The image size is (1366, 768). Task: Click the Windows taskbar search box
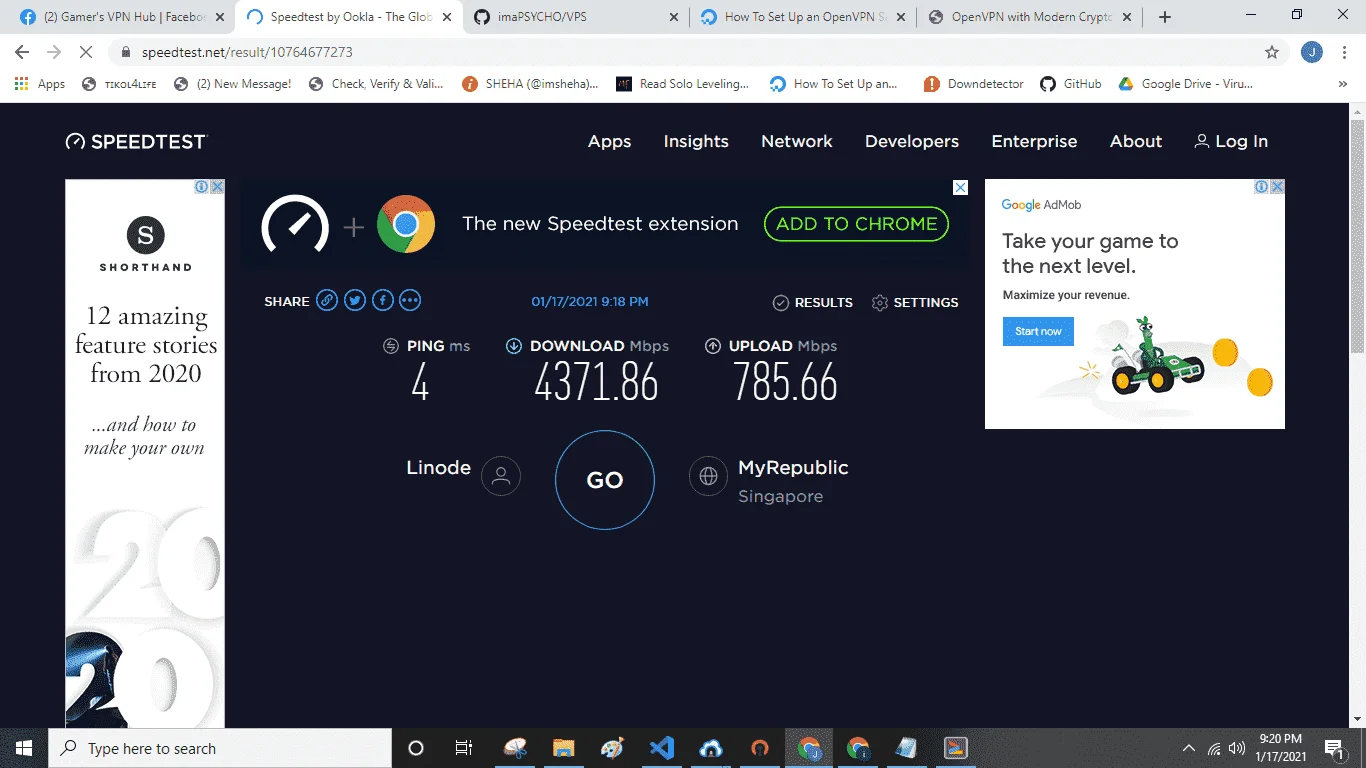click(x=219, y=748)
